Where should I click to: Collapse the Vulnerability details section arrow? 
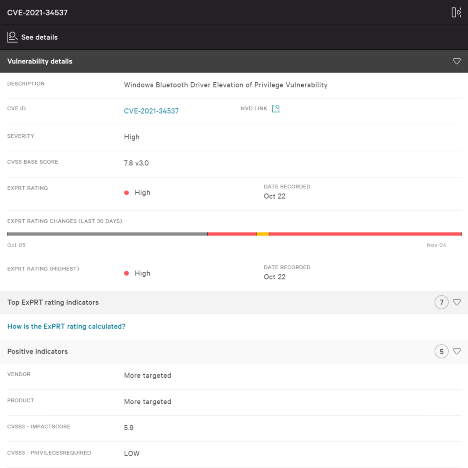(457, 61)
